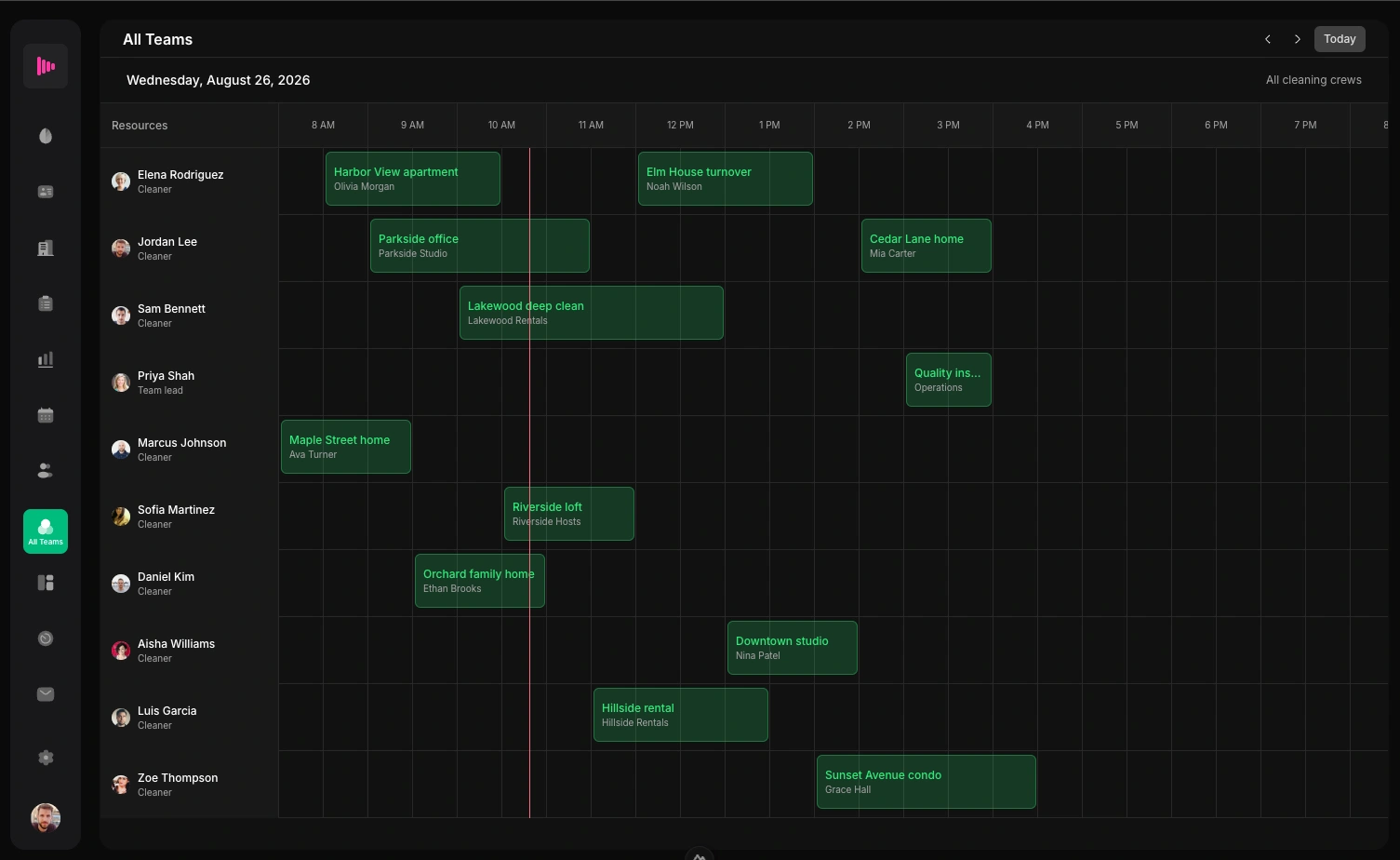Open the Harbor View apartment booking
The image size is (1400, 860).
pyautogui.click(x=413, y=179)
